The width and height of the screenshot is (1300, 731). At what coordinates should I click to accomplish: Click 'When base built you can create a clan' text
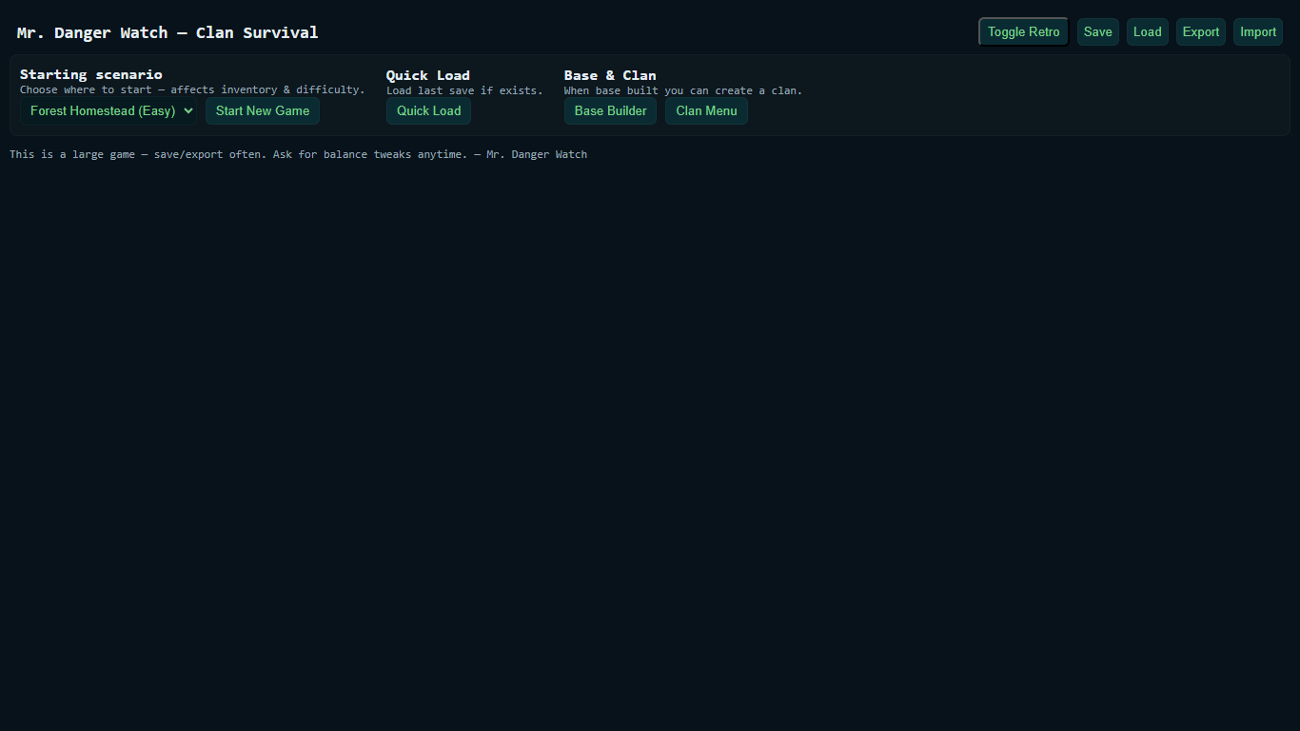(x=683, y=89)
